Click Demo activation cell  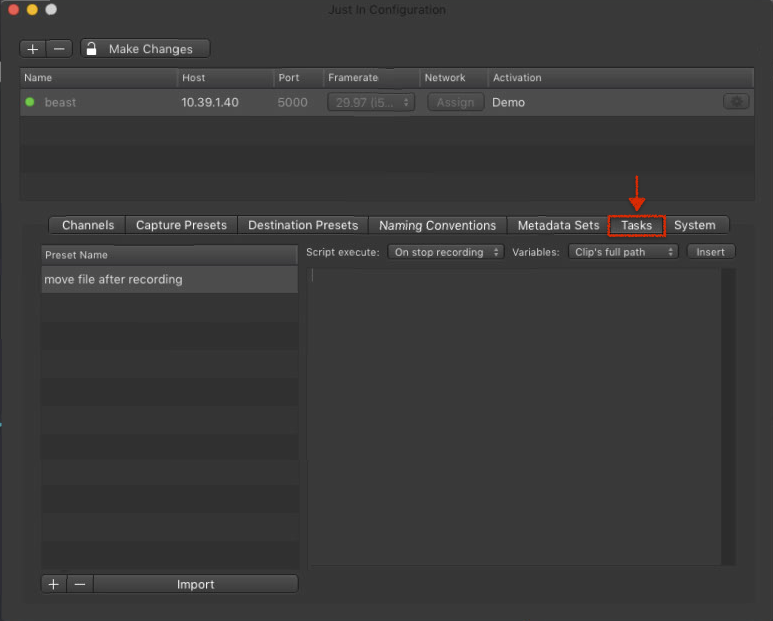click(508, 103)
